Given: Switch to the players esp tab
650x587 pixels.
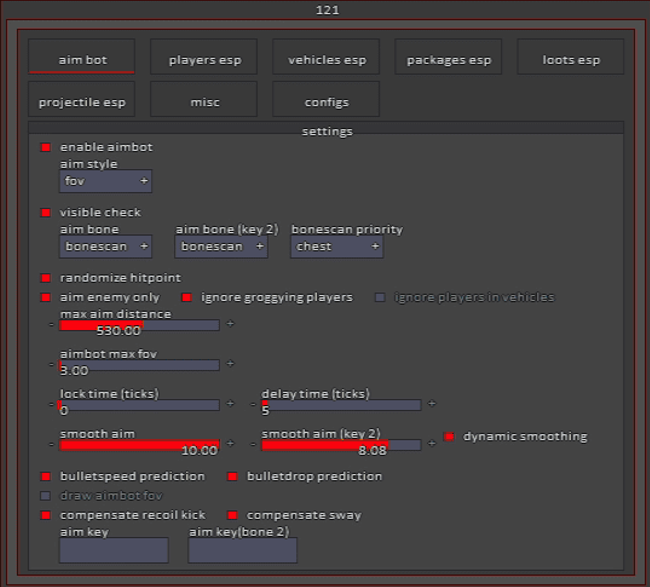Looking at the screenshot, I should [204, 59].
